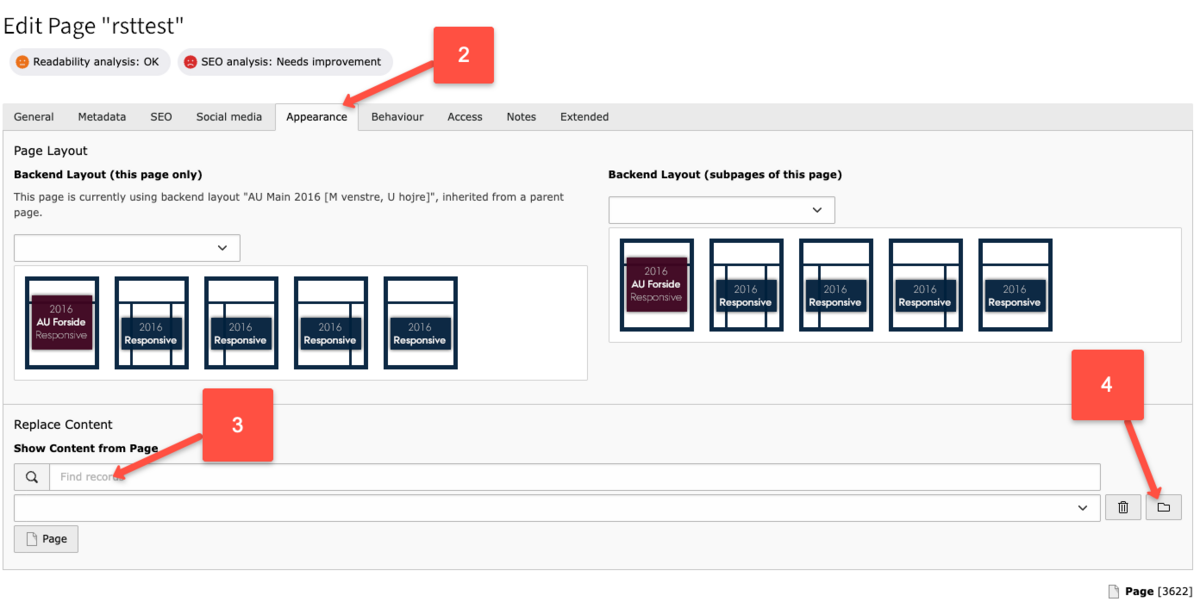
Task: Select AU Forside layout for this page
Action: click(x=62, y=323)
